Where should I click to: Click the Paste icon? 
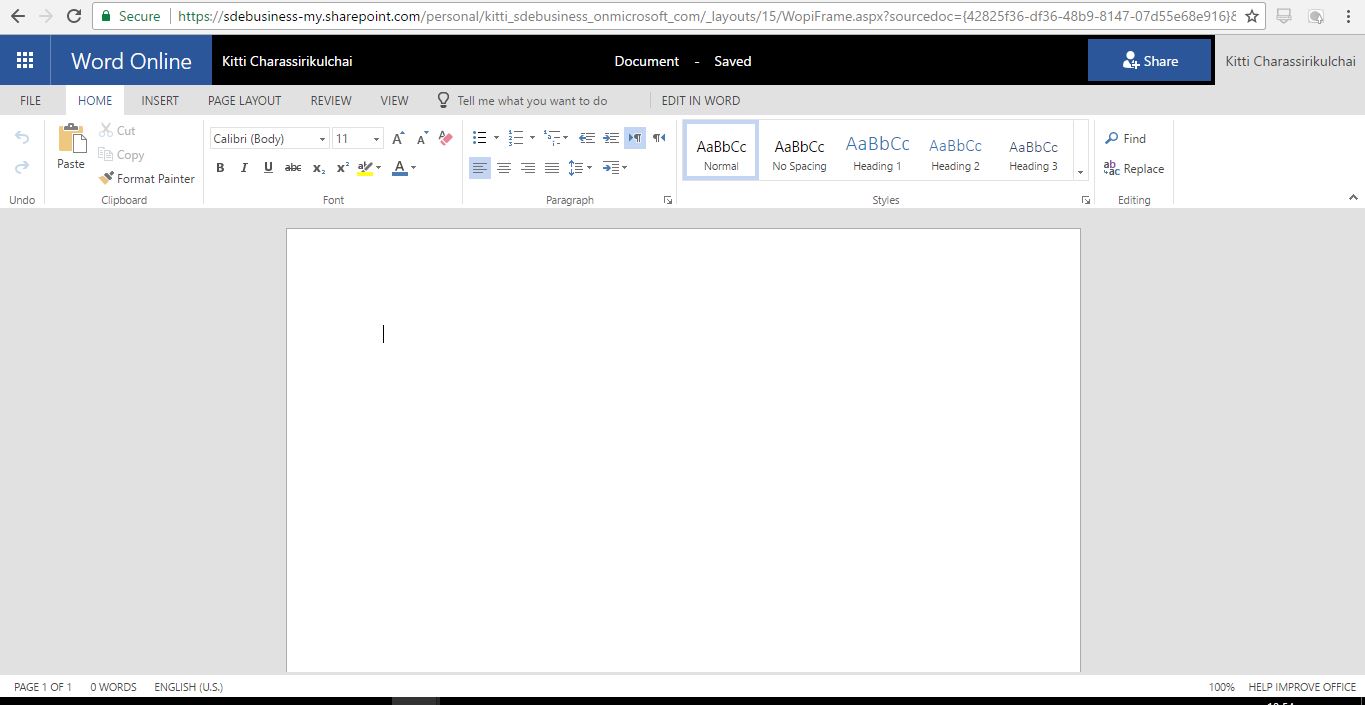[71, 140]
